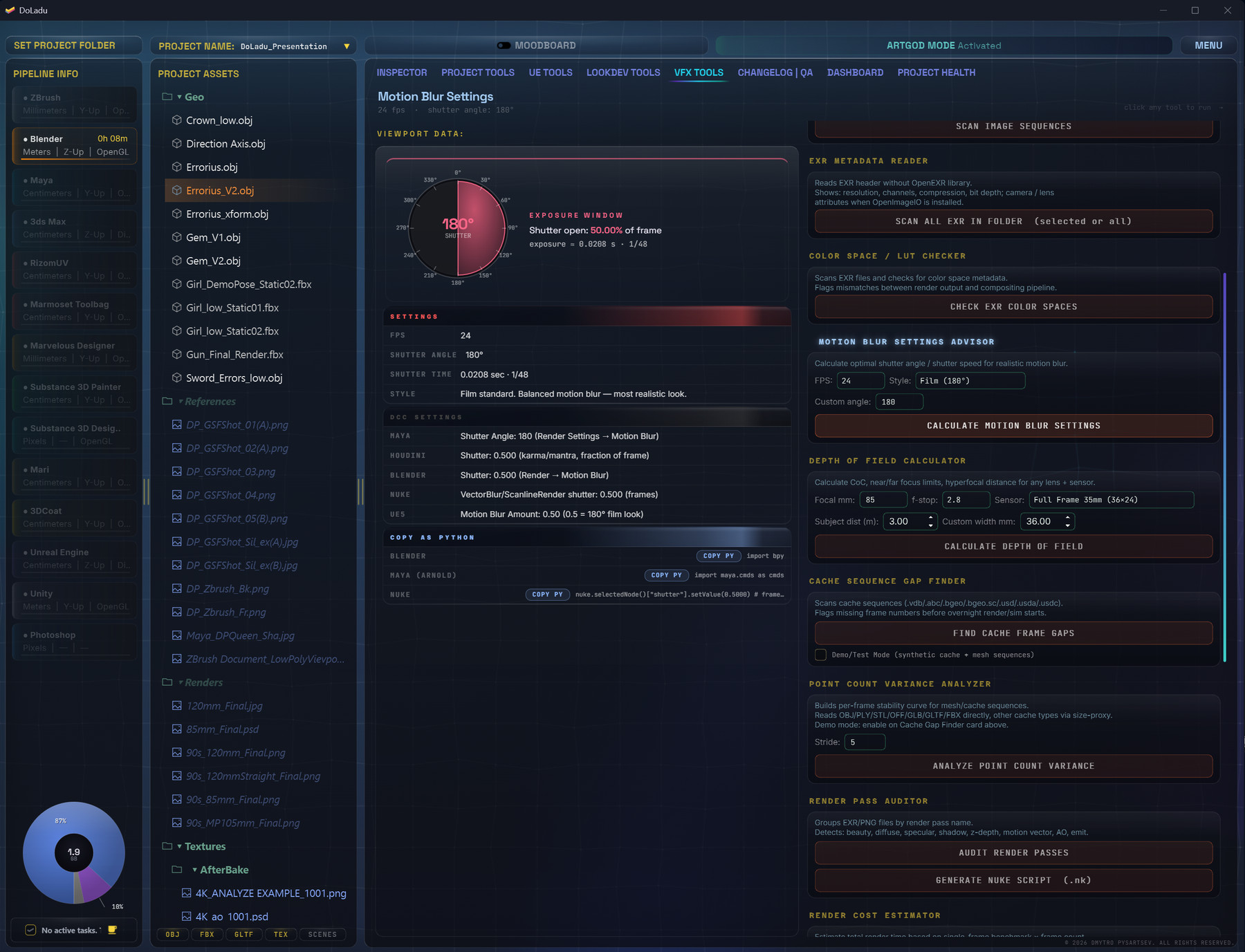This screenshot has height=952, width=1245.
Task: Click the FIND CACHE FRAME GAPS button
Action: [x=1013, y=633]
